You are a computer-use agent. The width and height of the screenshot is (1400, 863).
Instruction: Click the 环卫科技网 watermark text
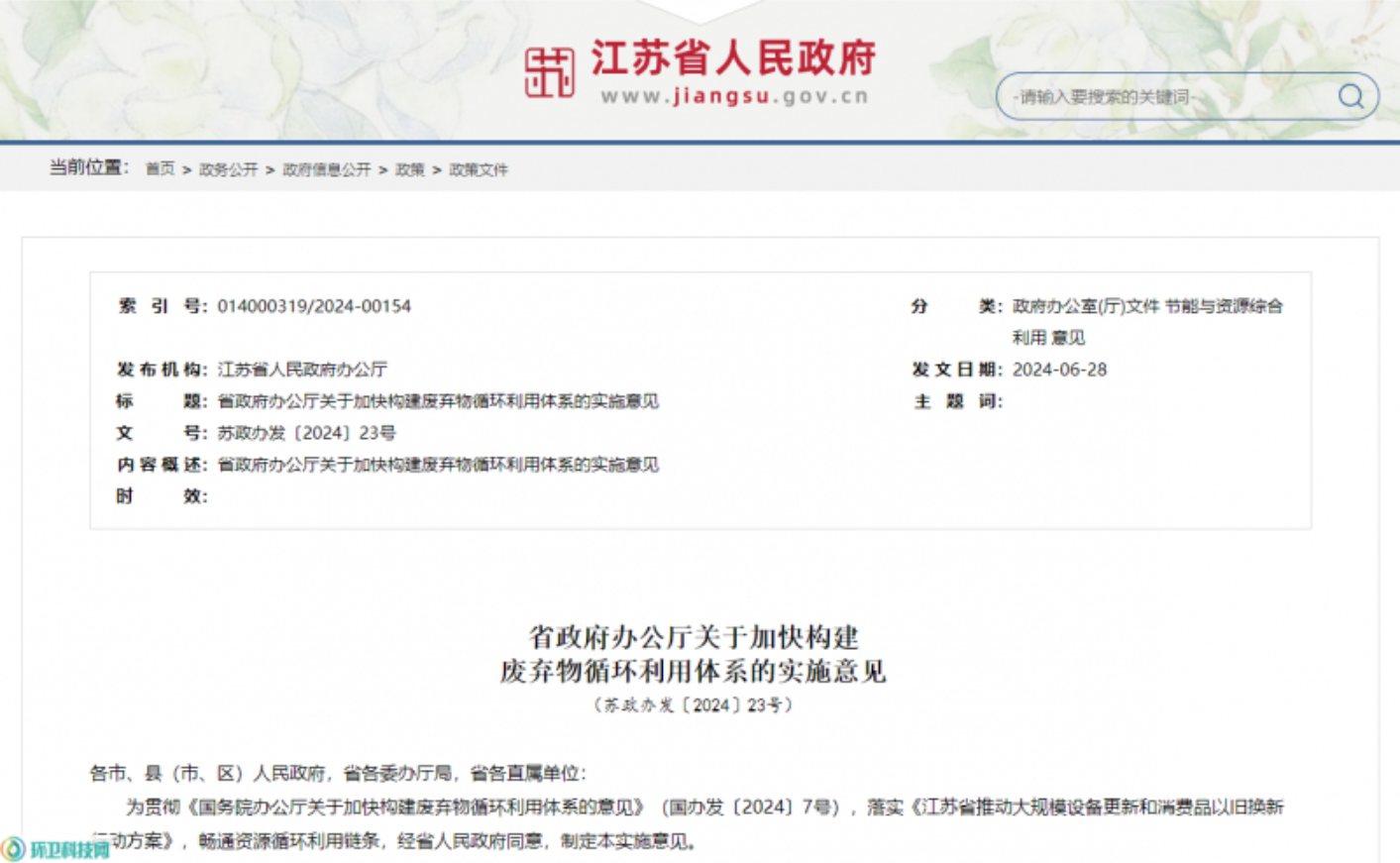click(x=69, y=849)
